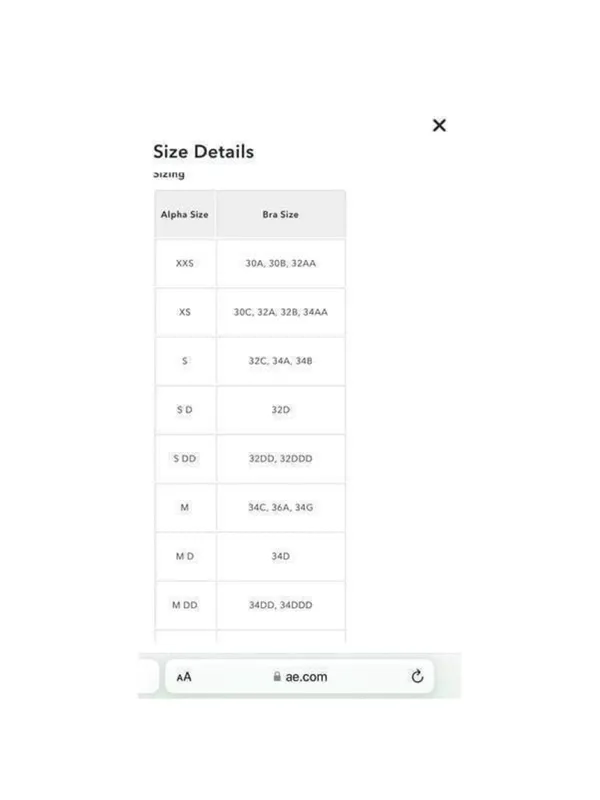
Task: Click the XS size row label
Action: tap(185, 312)
